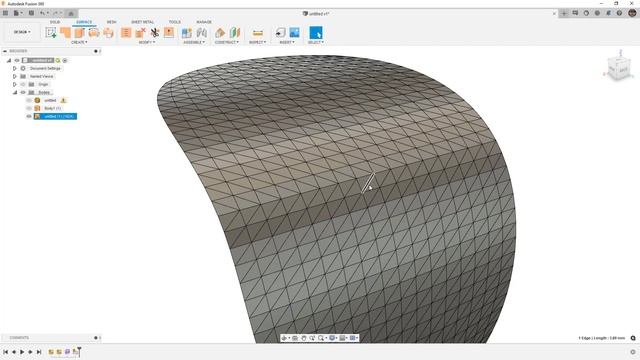Save the document
The width and height of the screenshot is (640, 360).
[31, 13]
